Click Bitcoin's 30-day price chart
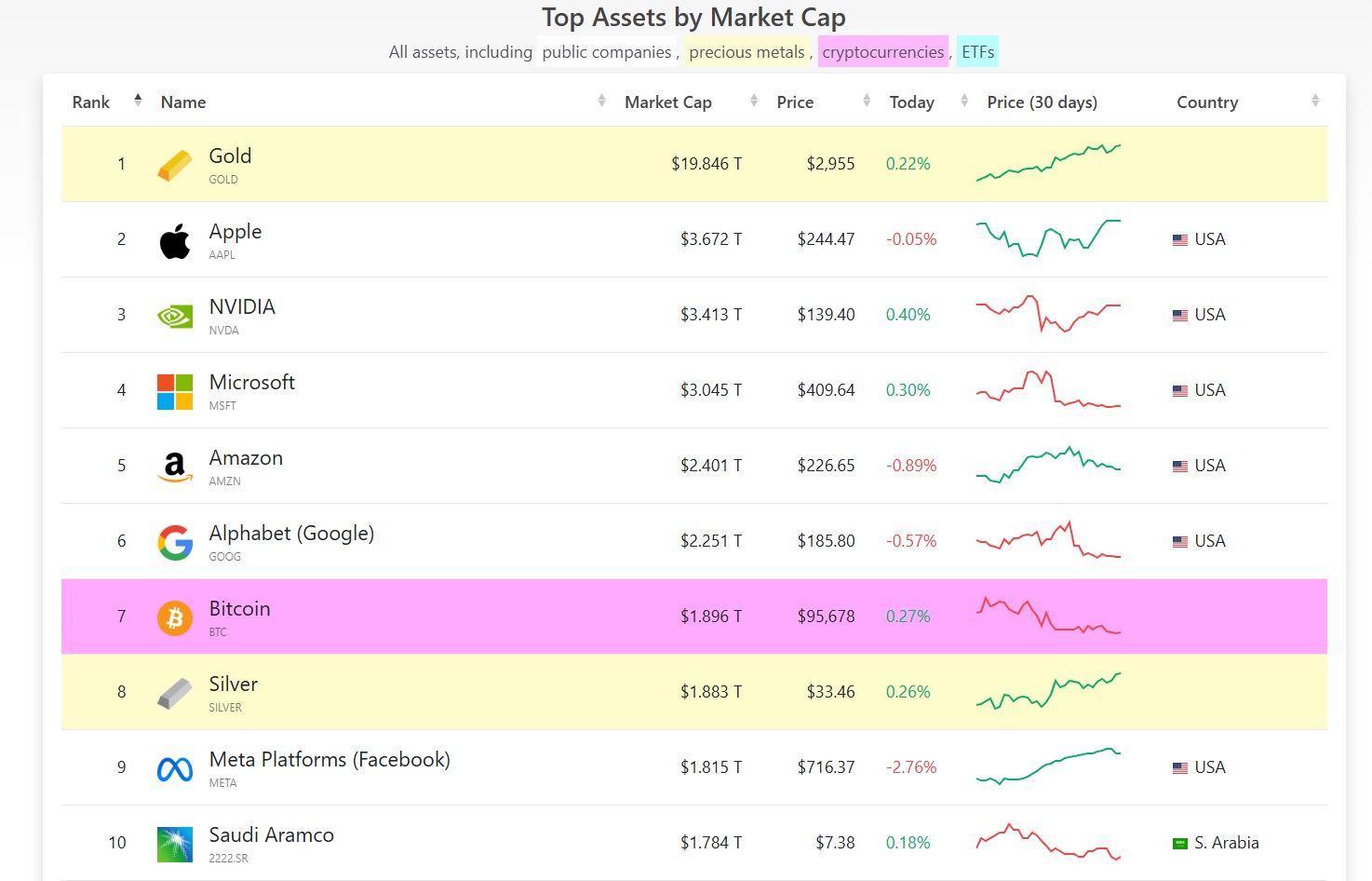The width and height of the screenshot is (1372, 881). click(x=1048, y=616)
